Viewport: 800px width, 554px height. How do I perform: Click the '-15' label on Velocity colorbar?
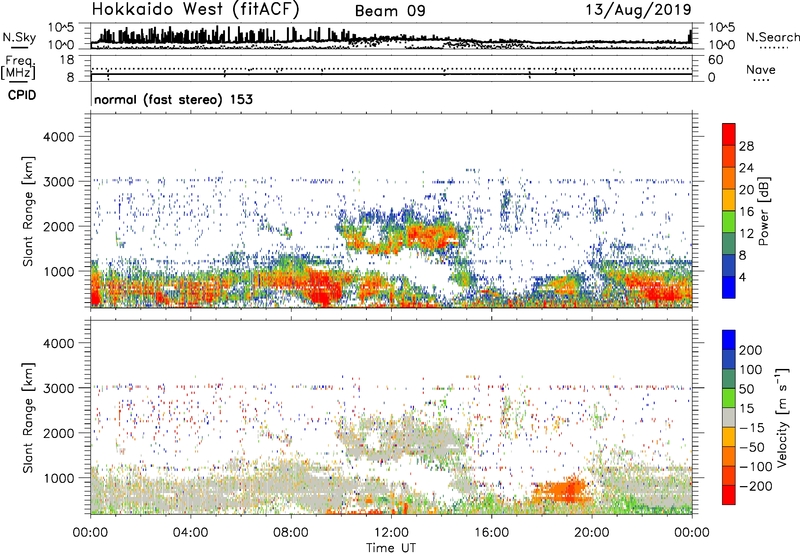[752, 428]
